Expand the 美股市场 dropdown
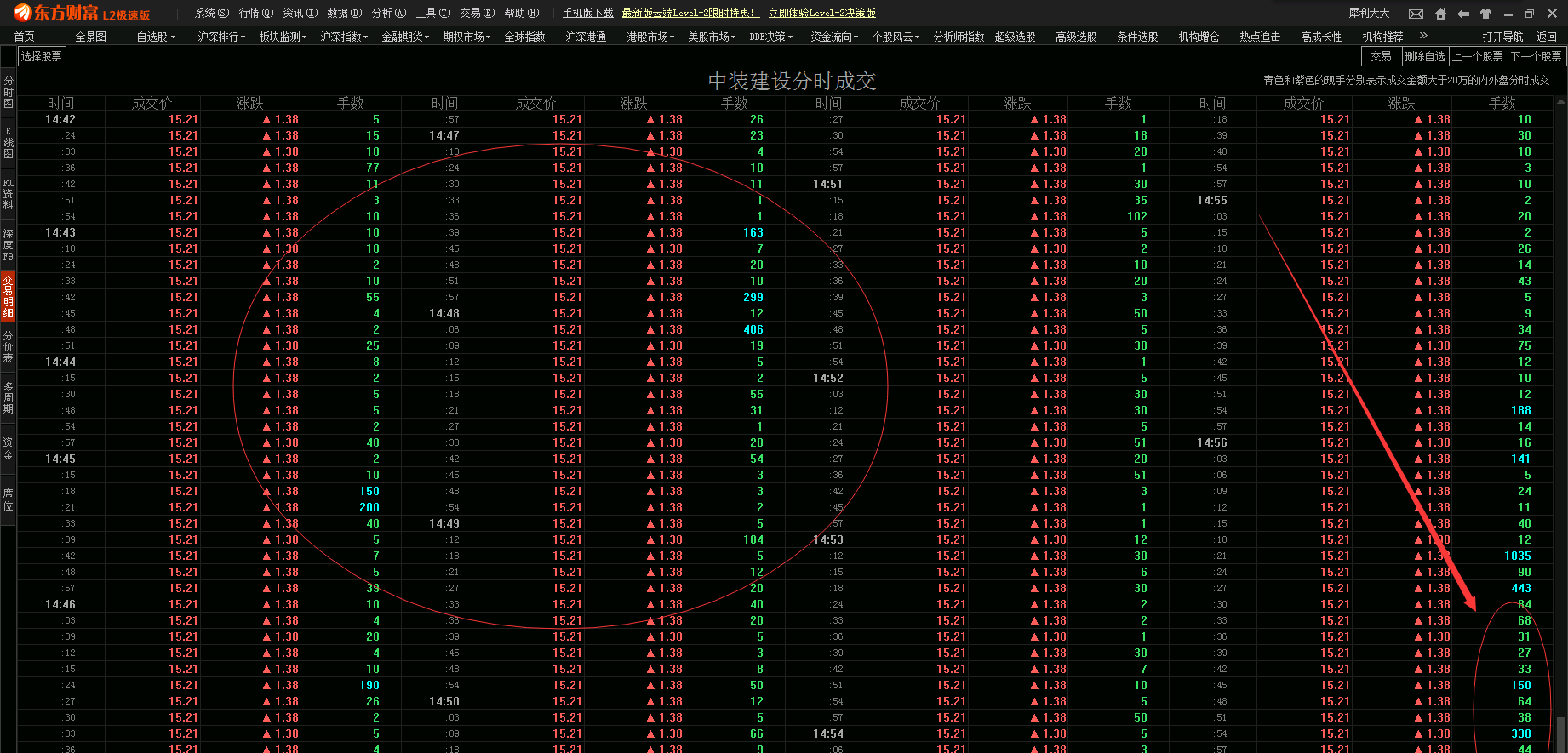Viewport: 1568px width, 753px height. [x=712, y=37]
